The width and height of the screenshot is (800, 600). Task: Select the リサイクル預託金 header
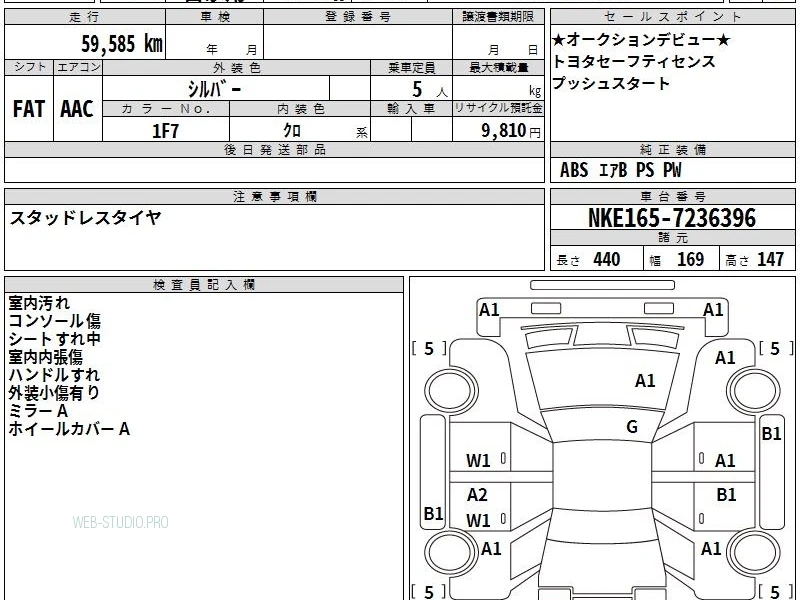(498, 108)
